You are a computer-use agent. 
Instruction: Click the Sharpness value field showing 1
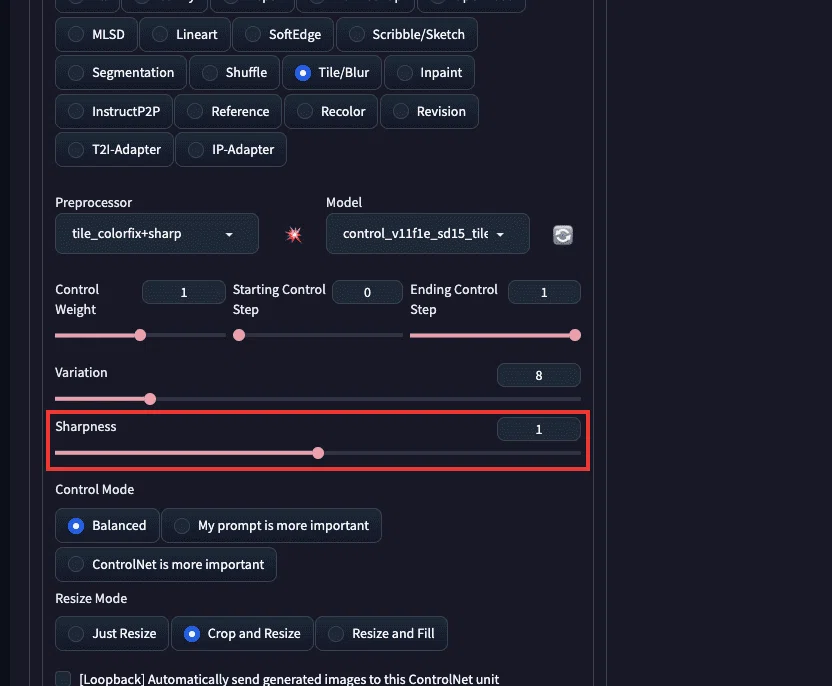pos(539,429)
